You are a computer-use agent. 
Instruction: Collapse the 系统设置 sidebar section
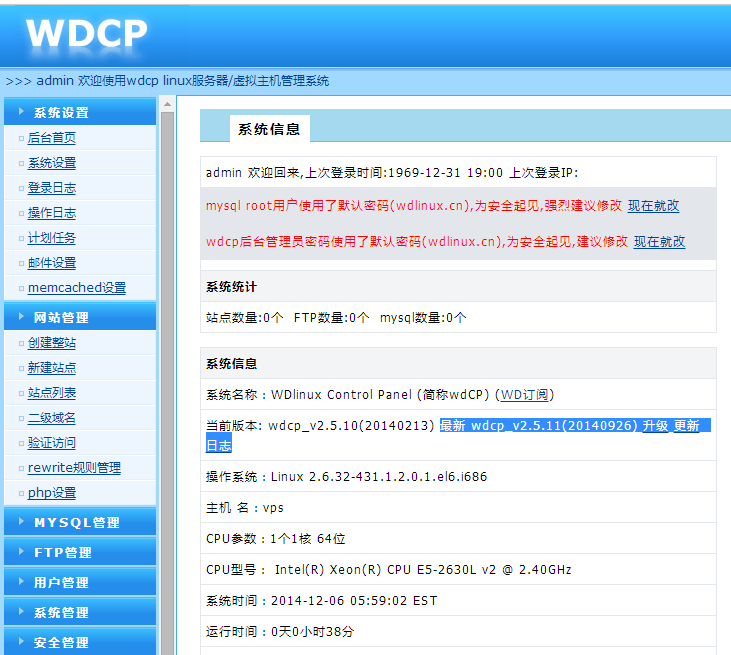point(80,112)
